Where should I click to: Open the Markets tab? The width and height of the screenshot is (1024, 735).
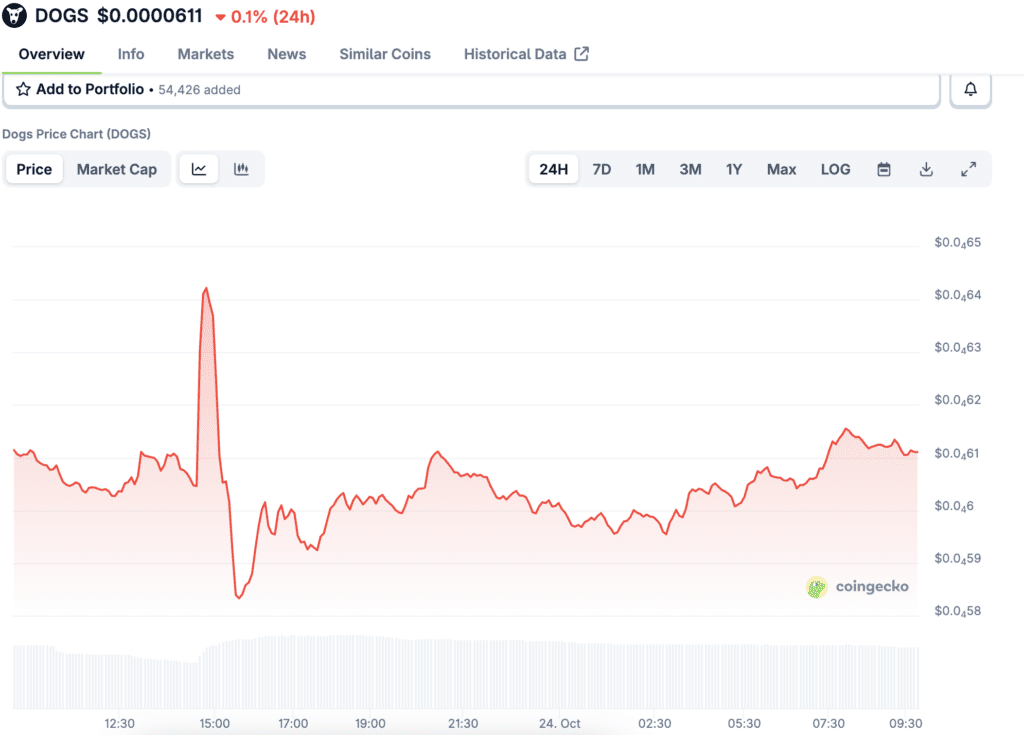click(206, 54)
